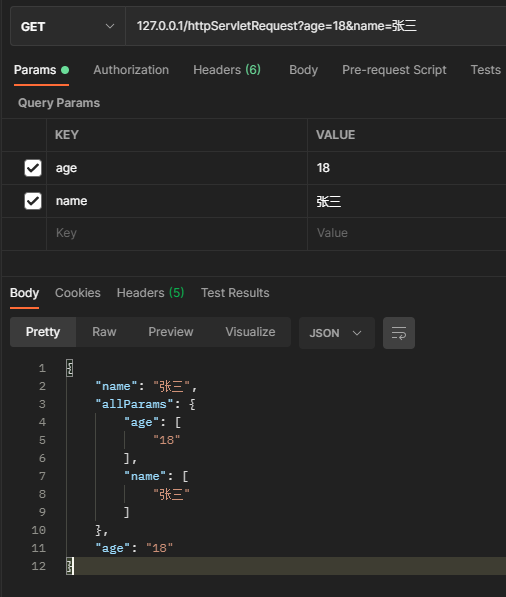Click "张三" array value on line 8
This screenshot has width=506, height=597.
pos(171,494)
